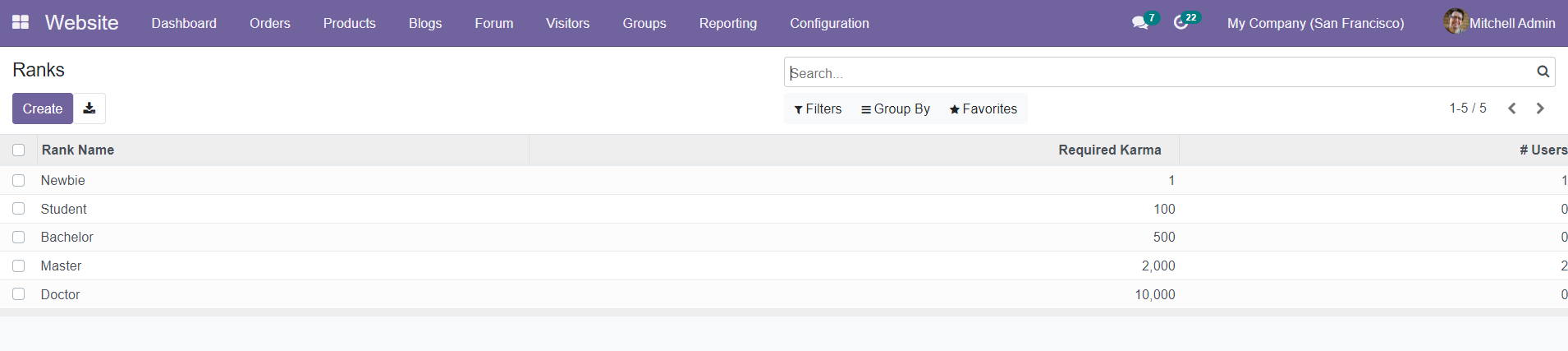This screenshot has height=351, width=1568.
Task: Check the Doctor row checkbox
Action: (x=19, y=294)
